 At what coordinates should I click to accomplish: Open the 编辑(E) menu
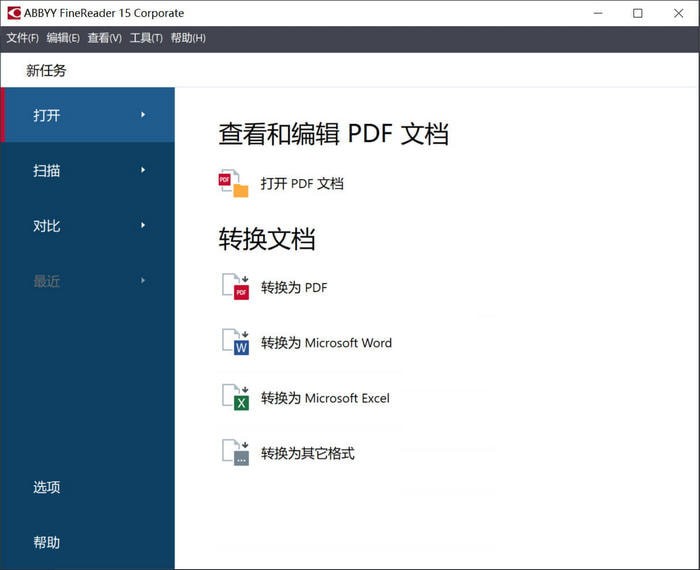point(63,38)
